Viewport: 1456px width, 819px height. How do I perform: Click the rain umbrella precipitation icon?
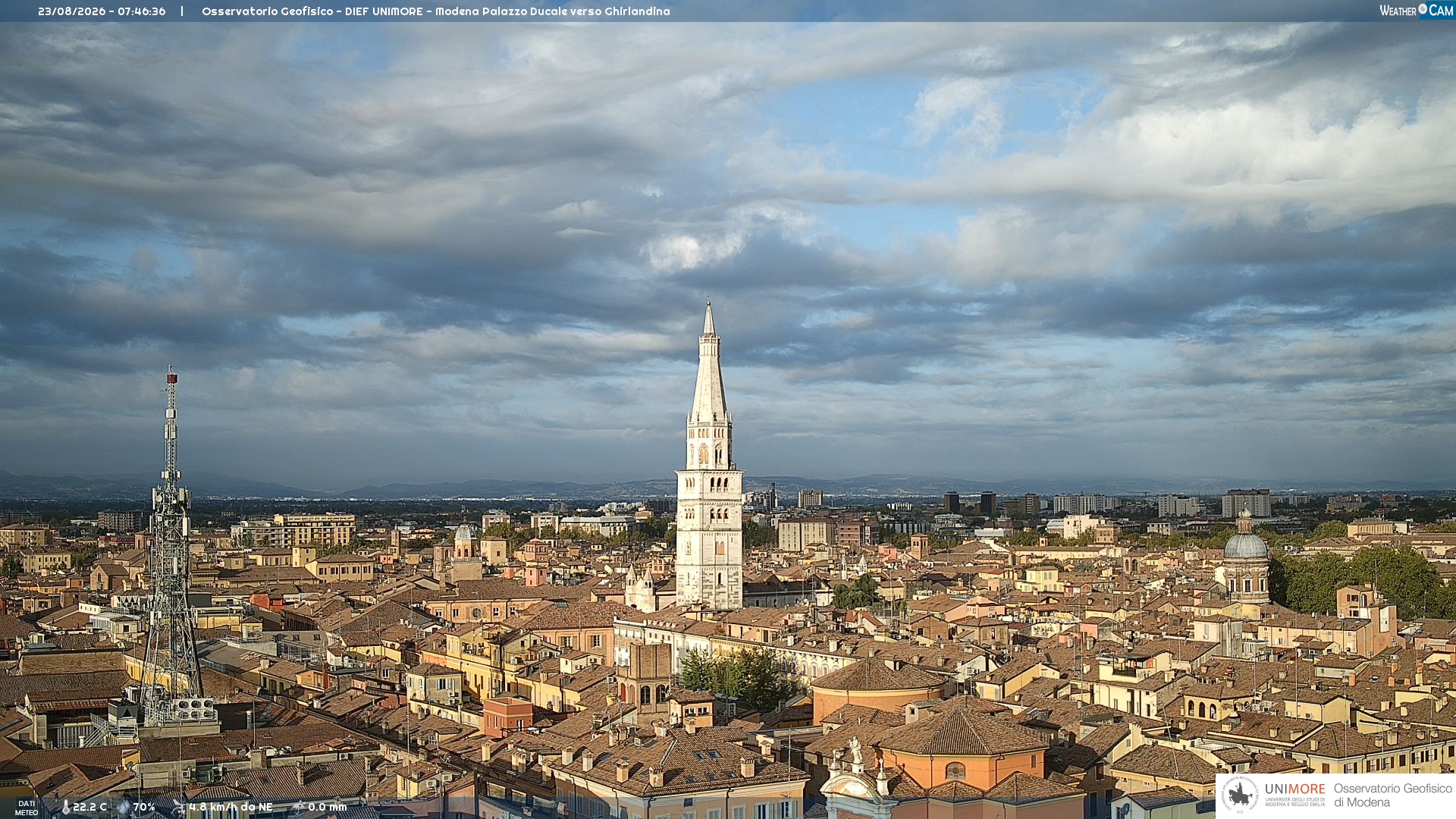pyautogui.click(x=298, y=807)
